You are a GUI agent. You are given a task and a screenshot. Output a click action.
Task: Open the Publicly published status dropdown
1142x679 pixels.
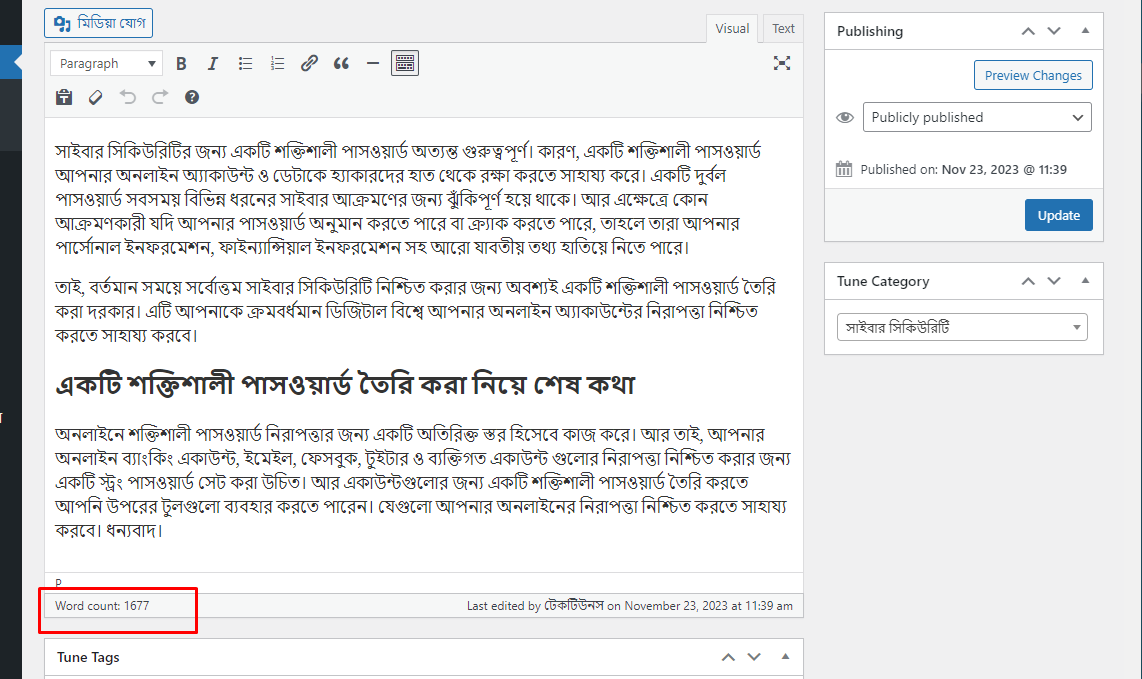(976, 117)
